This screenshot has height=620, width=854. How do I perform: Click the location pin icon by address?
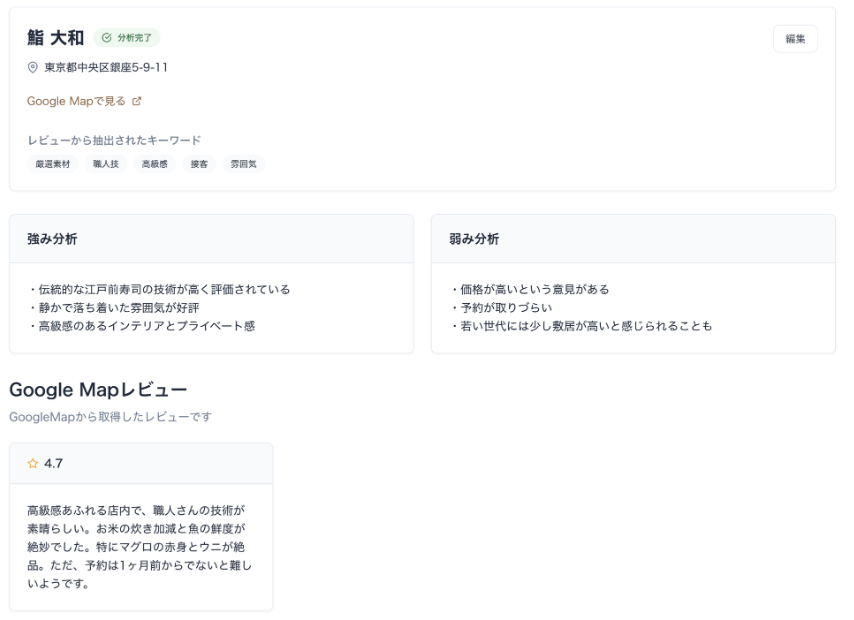[33, 67]
